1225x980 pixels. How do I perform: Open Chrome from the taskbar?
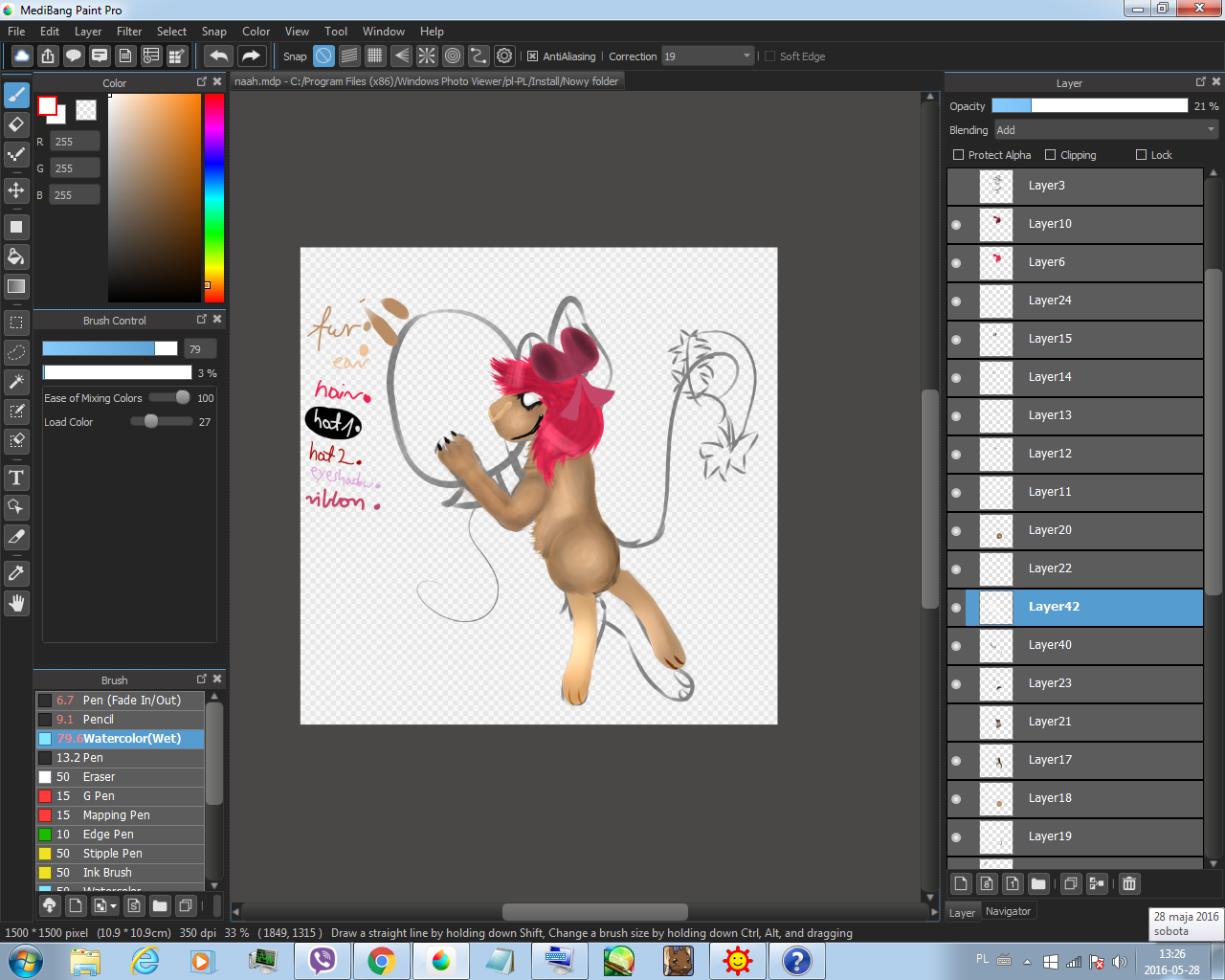tap(381, 960)
